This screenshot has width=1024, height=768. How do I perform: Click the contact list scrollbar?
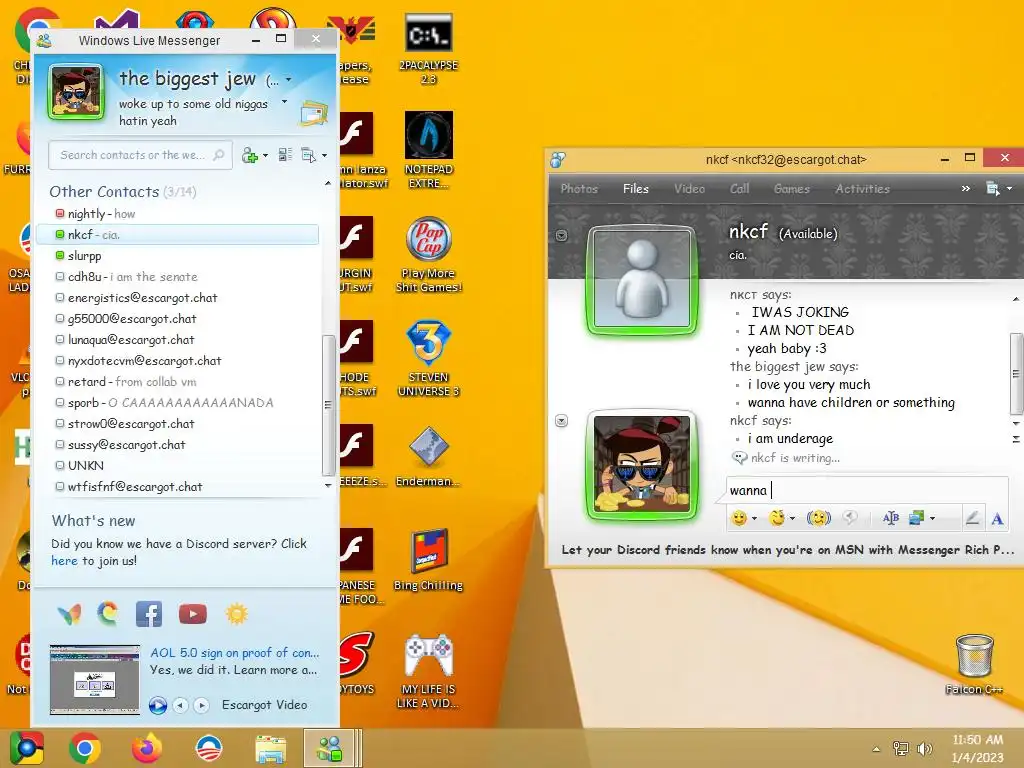pyautogui.click(x=328, y=405)
